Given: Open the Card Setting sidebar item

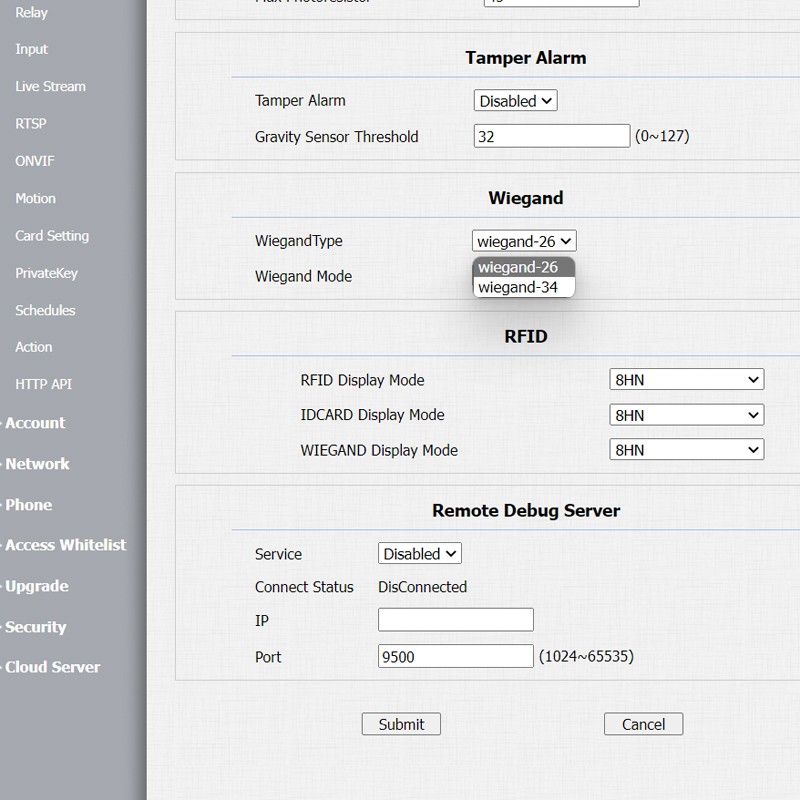Looking at the screenshot, I should click(52, 236).
